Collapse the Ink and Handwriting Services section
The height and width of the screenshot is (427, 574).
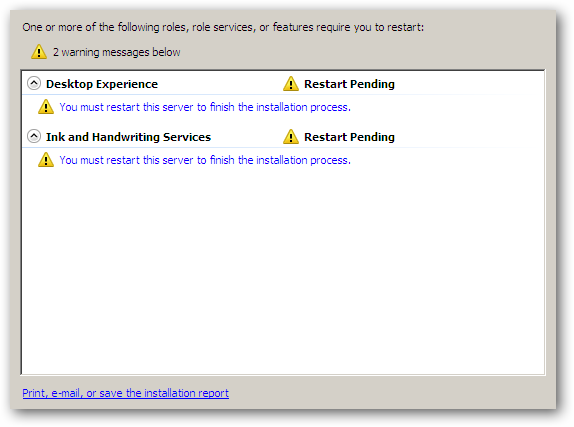pos(34,136)
